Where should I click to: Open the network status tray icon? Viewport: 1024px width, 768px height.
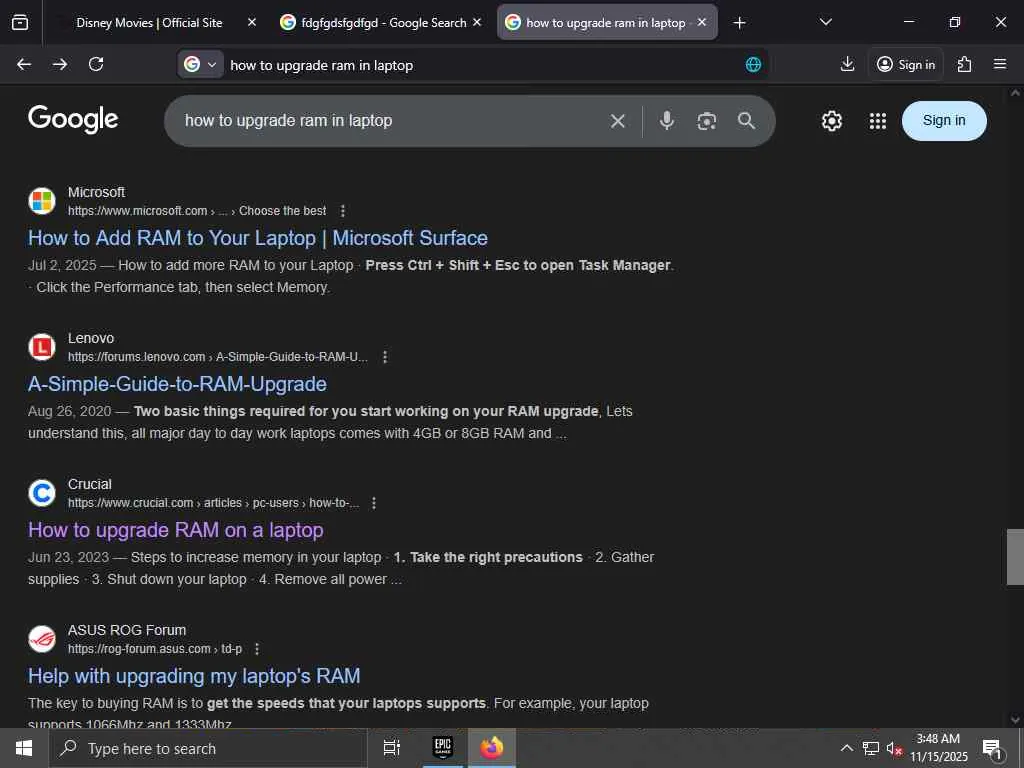[871, 748]
